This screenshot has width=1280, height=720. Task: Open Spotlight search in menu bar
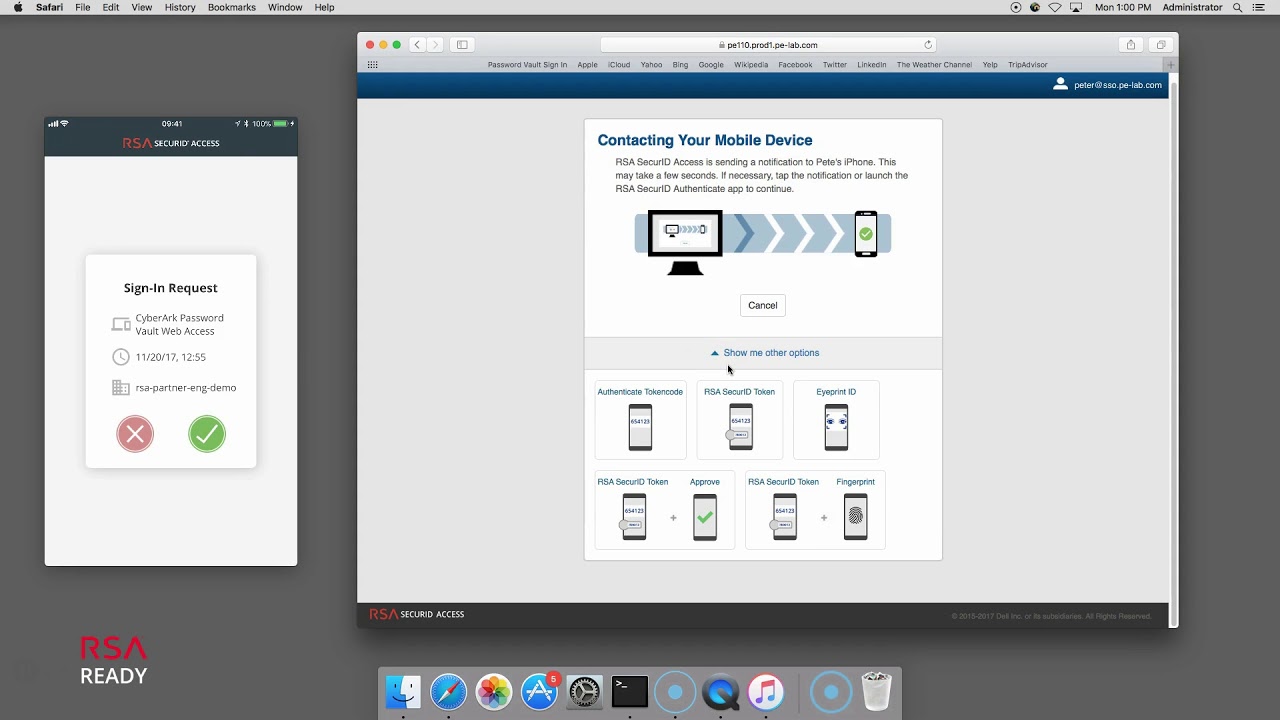point(1238,7)
